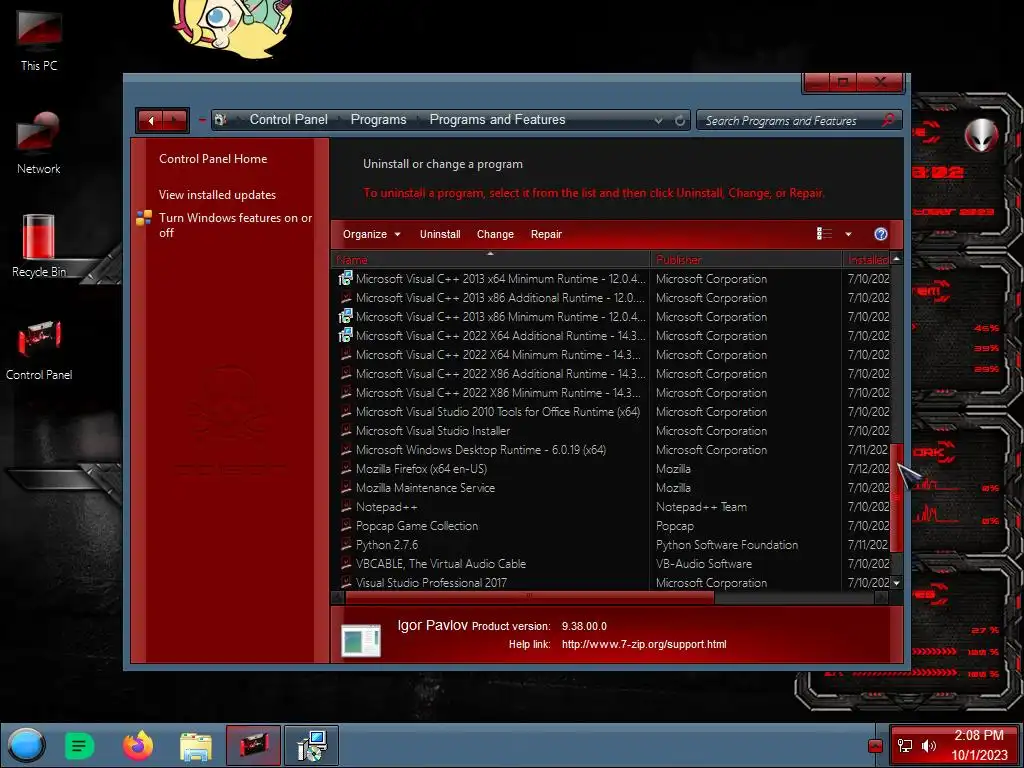1024x768 pixels.
Task: Click the red notification tray icon
Action: [x=876, y=746]
